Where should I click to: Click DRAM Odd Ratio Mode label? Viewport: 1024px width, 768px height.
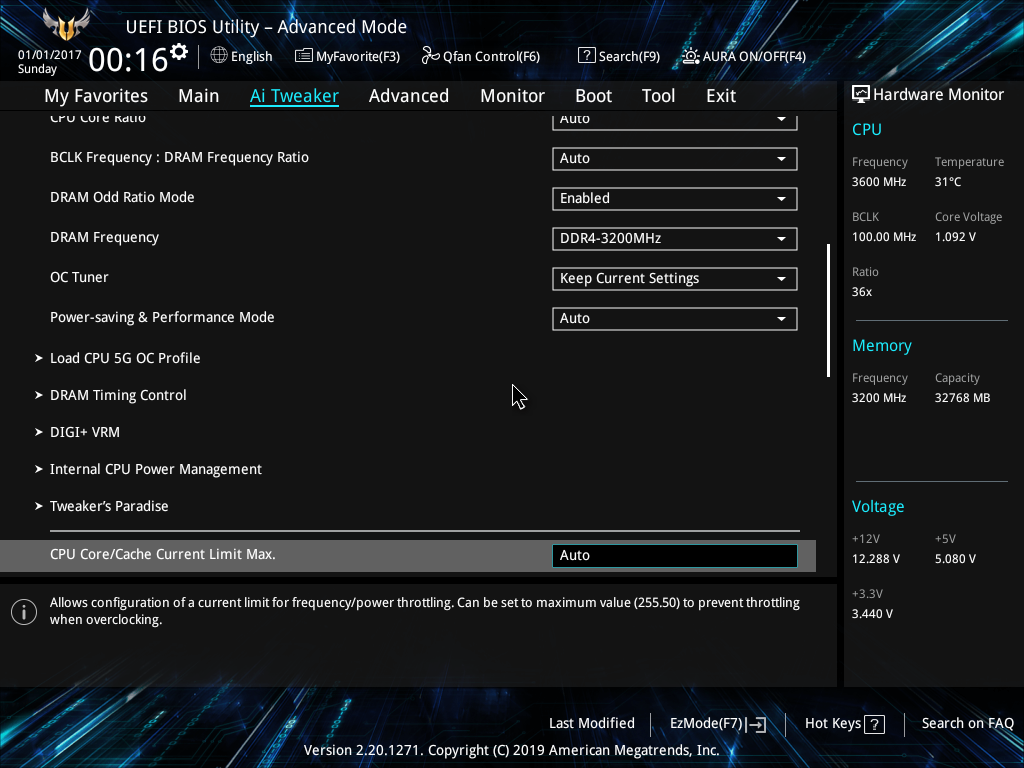(122, 197)
